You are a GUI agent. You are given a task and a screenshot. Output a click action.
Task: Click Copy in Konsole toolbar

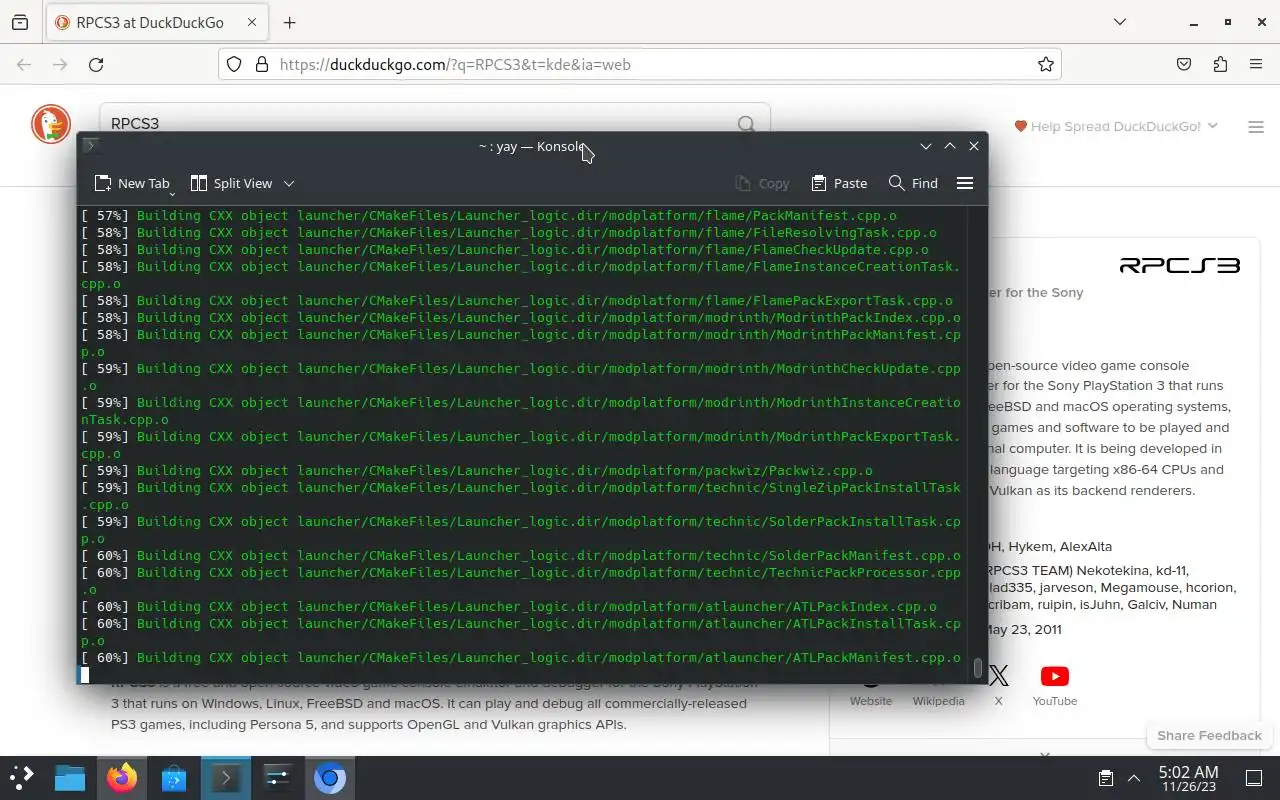[x=762, y=183]
